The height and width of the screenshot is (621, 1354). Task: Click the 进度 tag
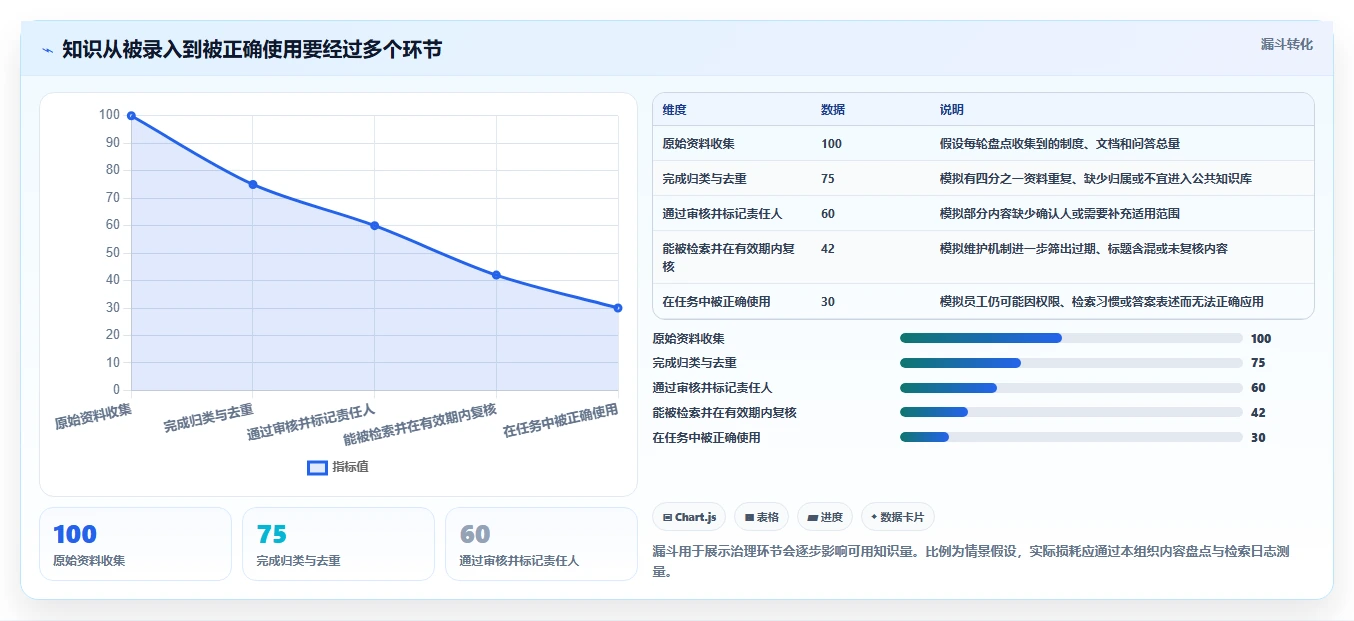pyautogui.click(x=825, y=517)
